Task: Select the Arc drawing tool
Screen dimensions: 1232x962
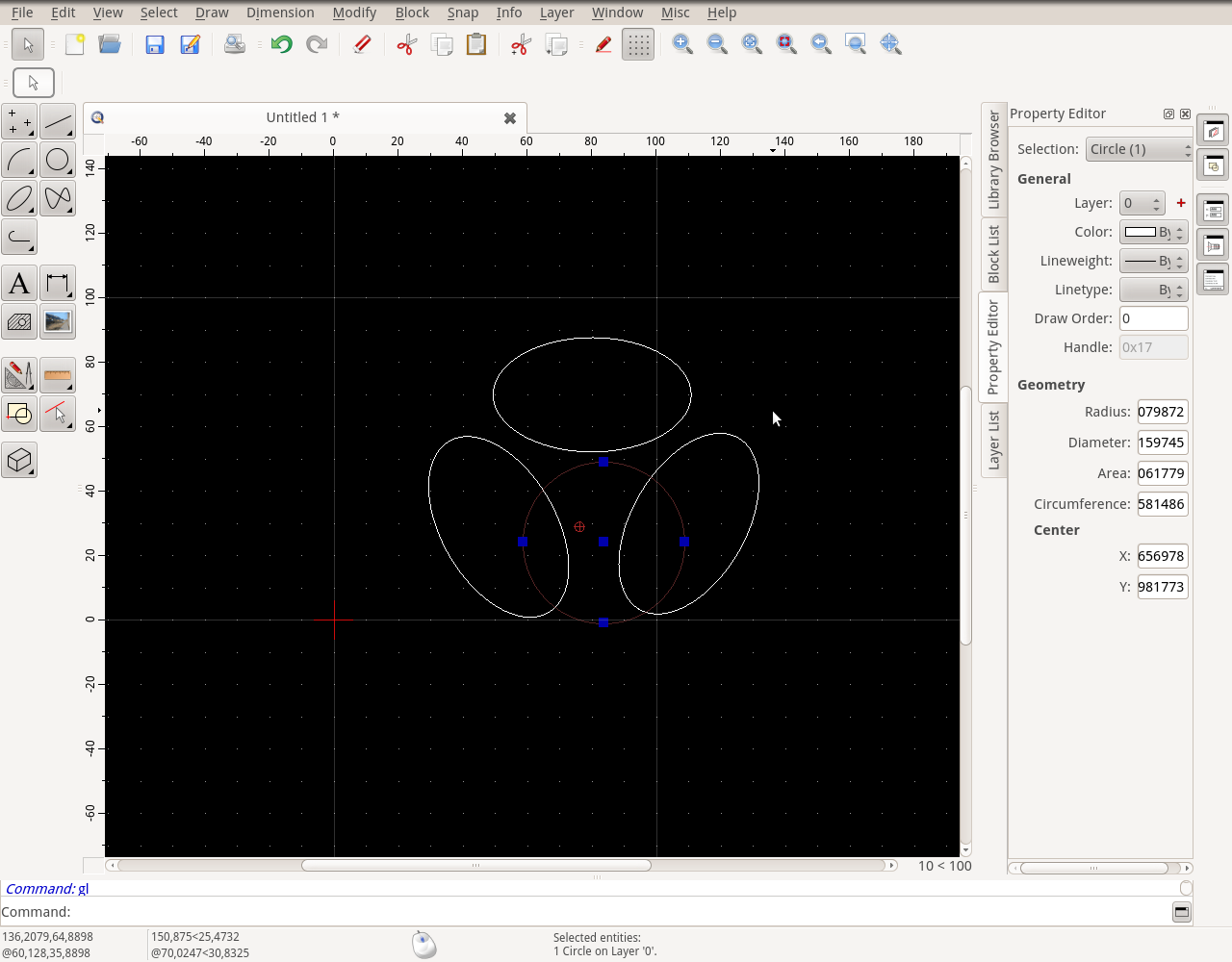Action: click(x=19, y=160)
